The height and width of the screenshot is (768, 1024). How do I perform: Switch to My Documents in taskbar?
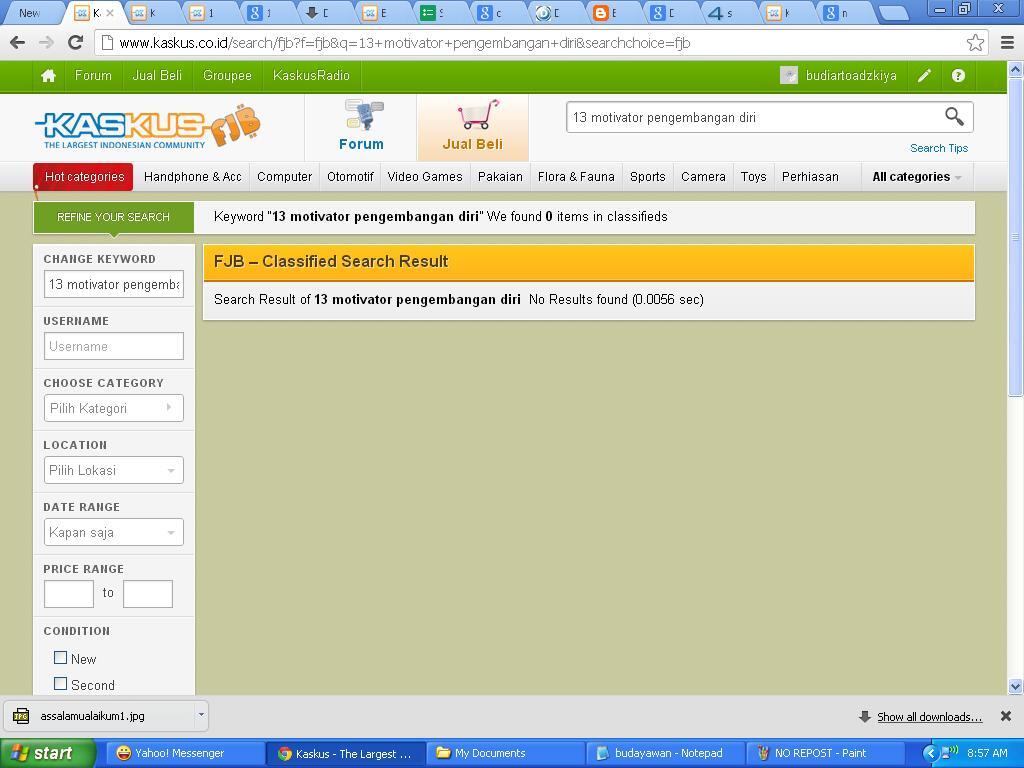tap(506, 753)
